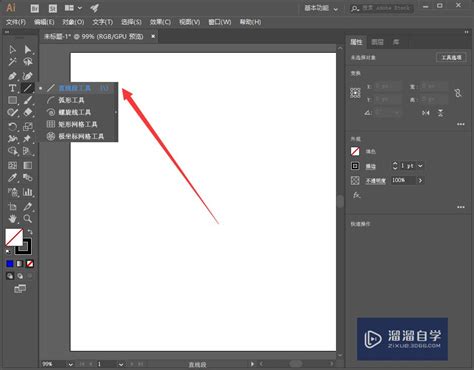This screenshot has width=474, height=370.
Task: Open the 帮助(H) menu
Action: (x=250, y=22)
